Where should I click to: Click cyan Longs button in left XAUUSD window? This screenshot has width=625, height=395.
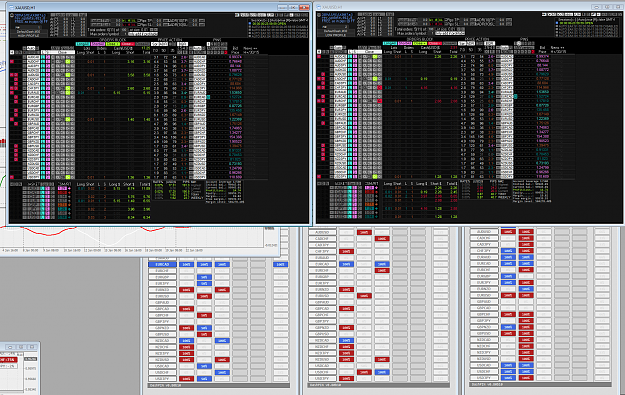83,44
